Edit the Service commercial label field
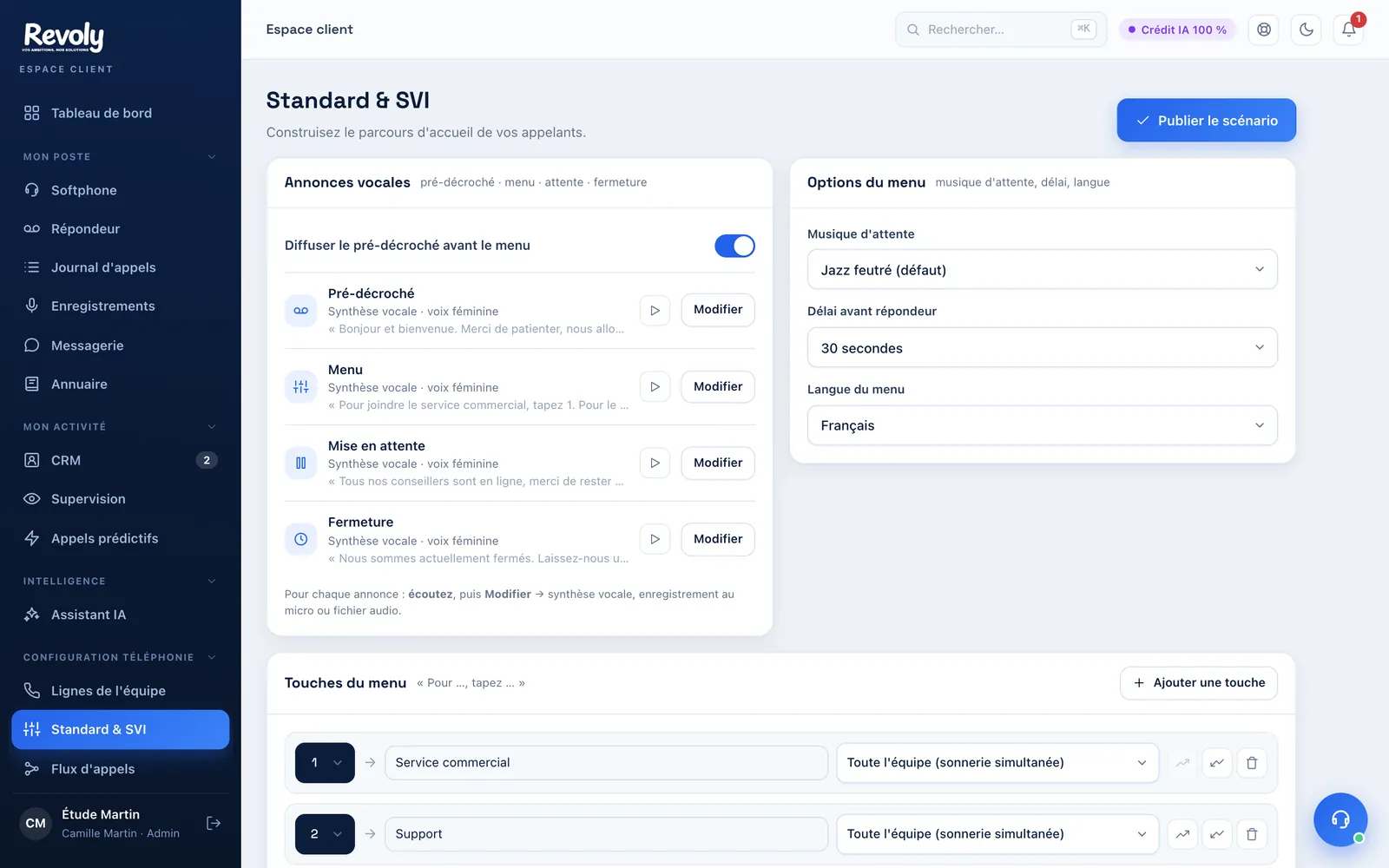The image size is (1389, 868). tap(606, 763)
